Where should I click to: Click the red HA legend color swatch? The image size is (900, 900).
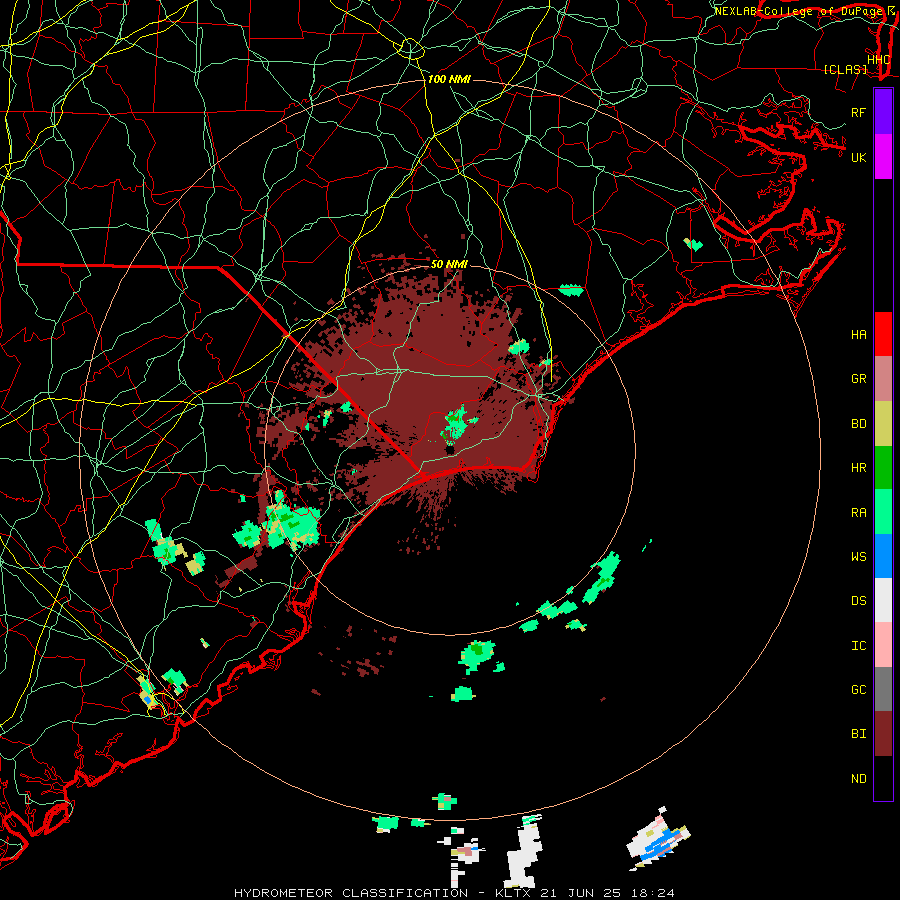tap(883, 334)
